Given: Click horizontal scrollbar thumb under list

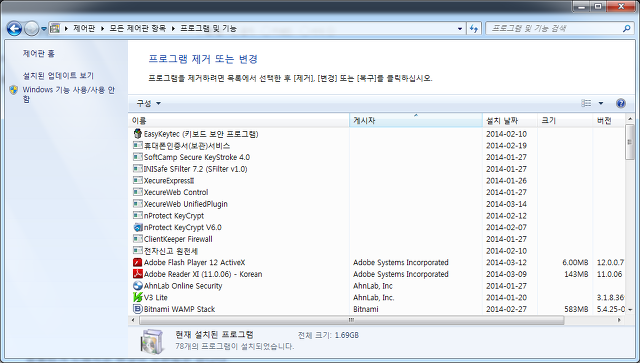Looking at the screenshot, I should [351, 320].
